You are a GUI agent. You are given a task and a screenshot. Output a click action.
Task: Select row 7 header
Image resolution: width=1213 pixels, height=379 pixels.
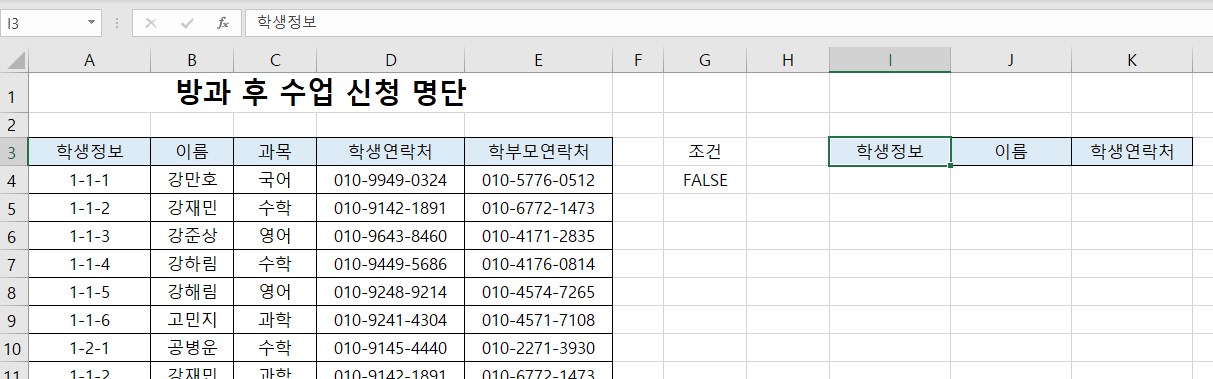14,264
